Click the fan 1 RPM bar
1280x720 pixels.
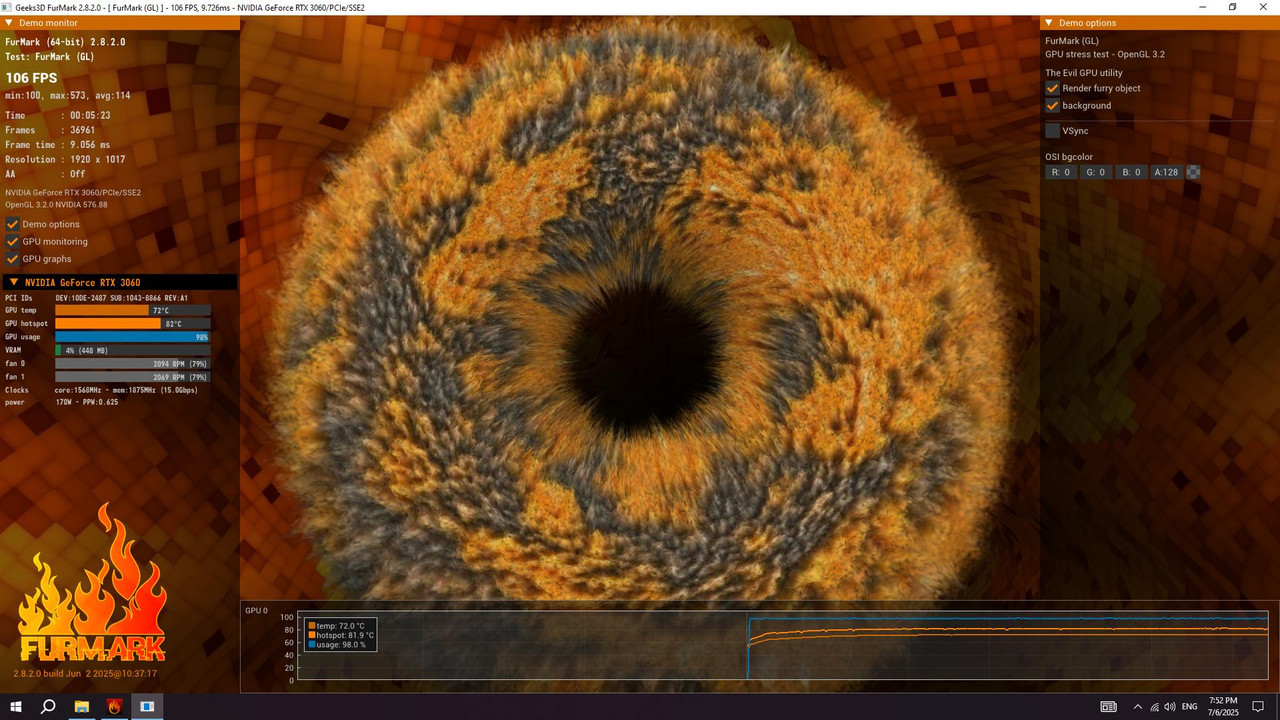click(x=132, y=377)
